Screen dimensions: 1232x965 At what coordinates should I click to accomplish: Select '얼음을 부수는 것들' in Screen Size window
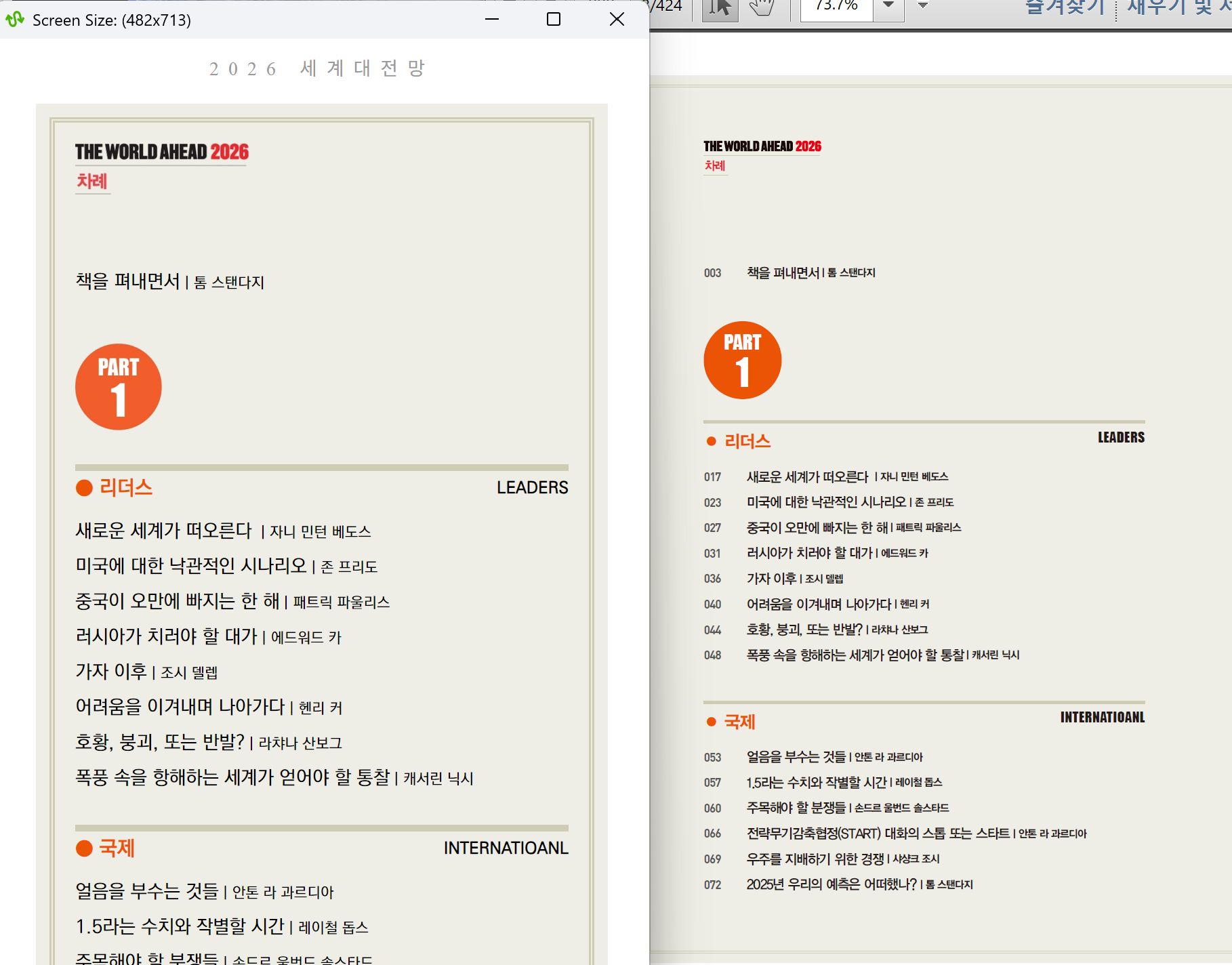point(147,891)
